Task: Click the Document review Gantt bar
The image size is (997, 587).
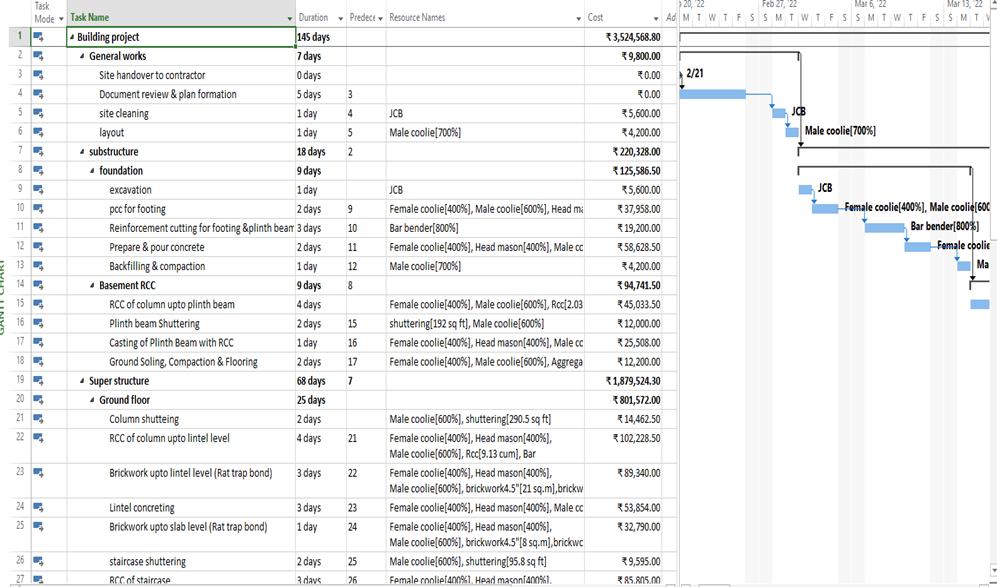Action: coord(713,94)
